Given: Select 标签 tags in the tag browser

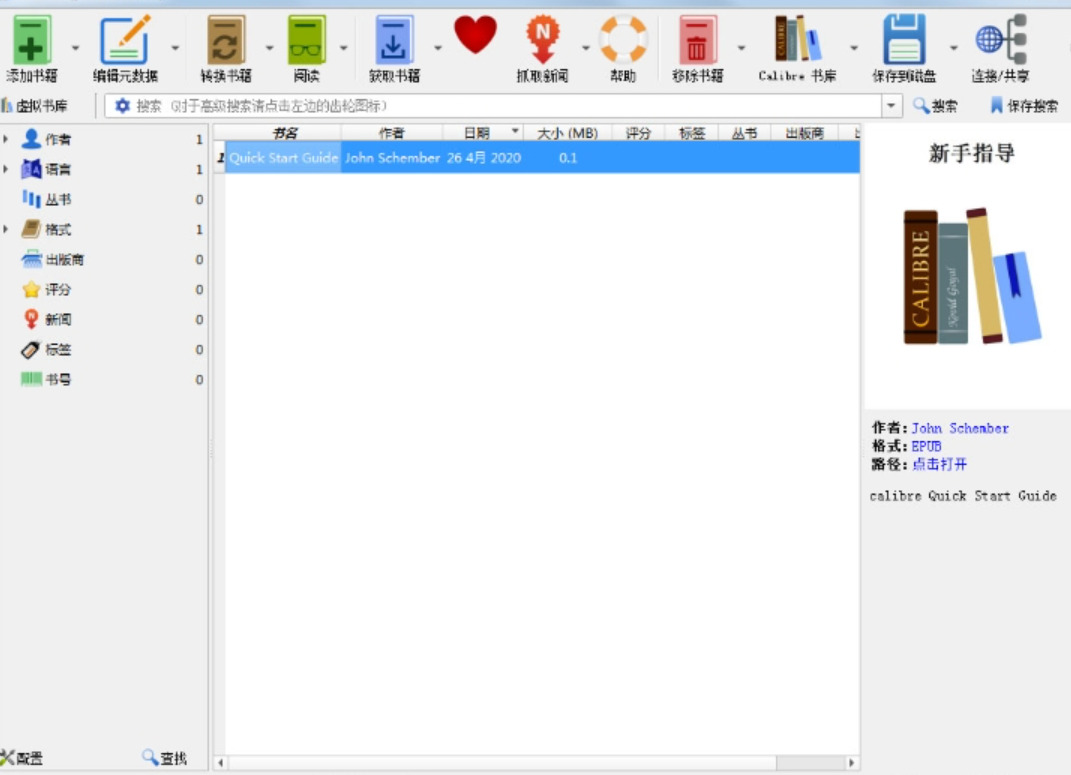Looking at the screenshot, I should coord(58,350).
